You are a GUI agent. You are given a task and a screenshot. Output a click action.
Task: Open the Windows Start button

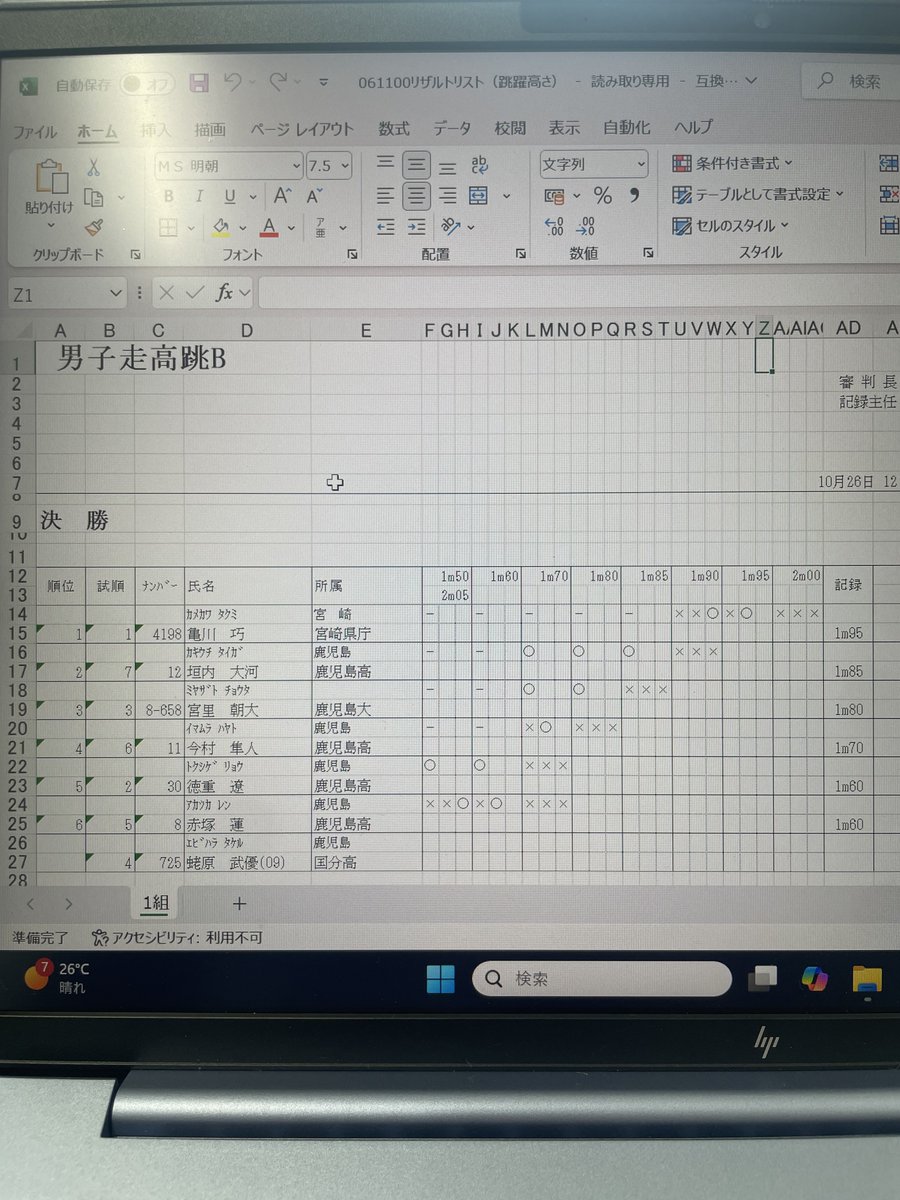(x=440, y=979)
